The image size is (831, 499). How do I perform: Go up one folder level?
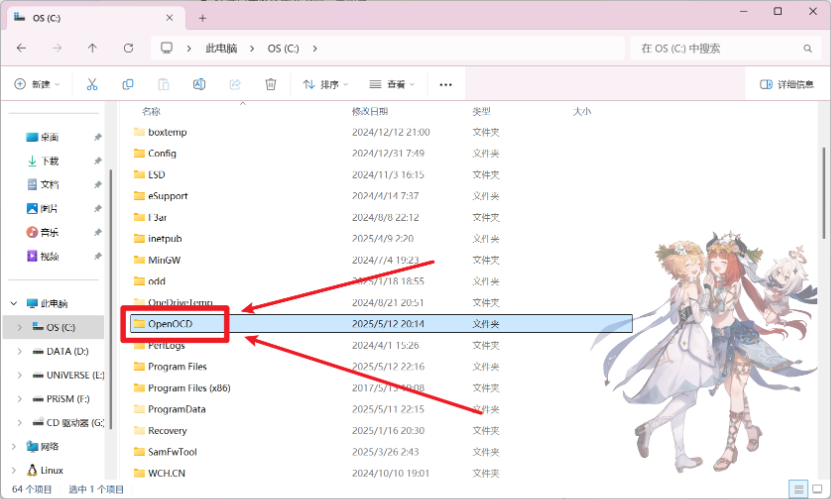92,48
